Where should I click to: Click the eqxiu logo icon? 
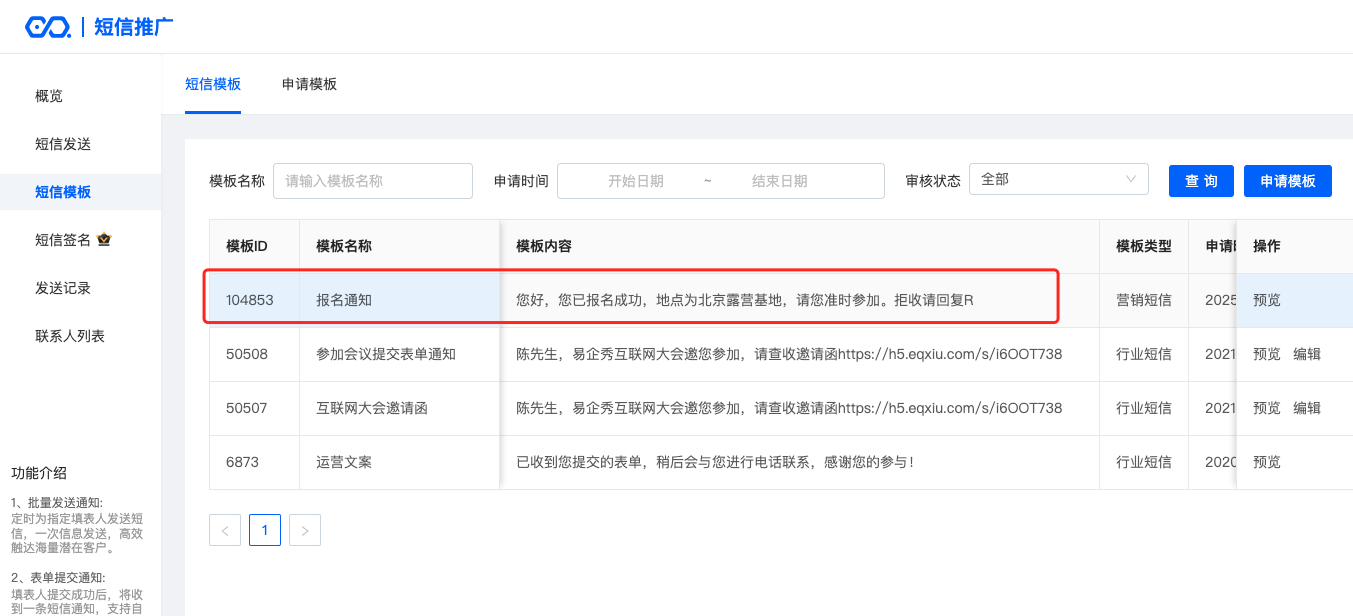pyautogui.click(x=47, y=27)
